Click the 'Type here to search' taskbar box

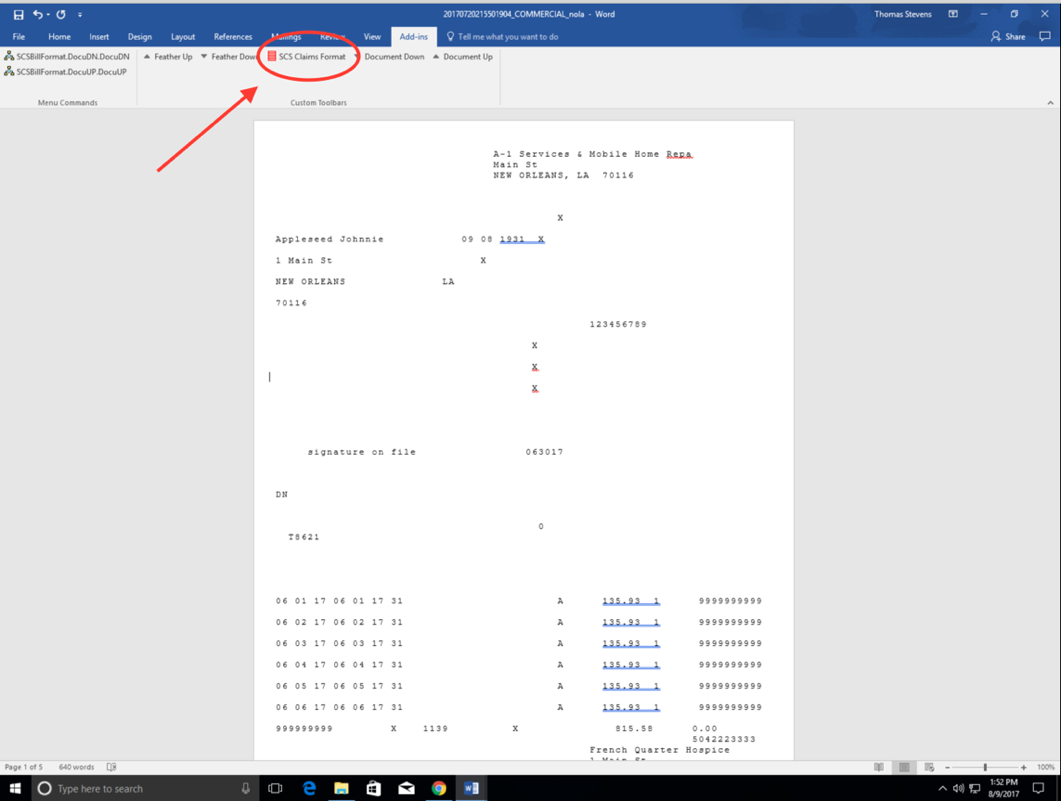144,788
